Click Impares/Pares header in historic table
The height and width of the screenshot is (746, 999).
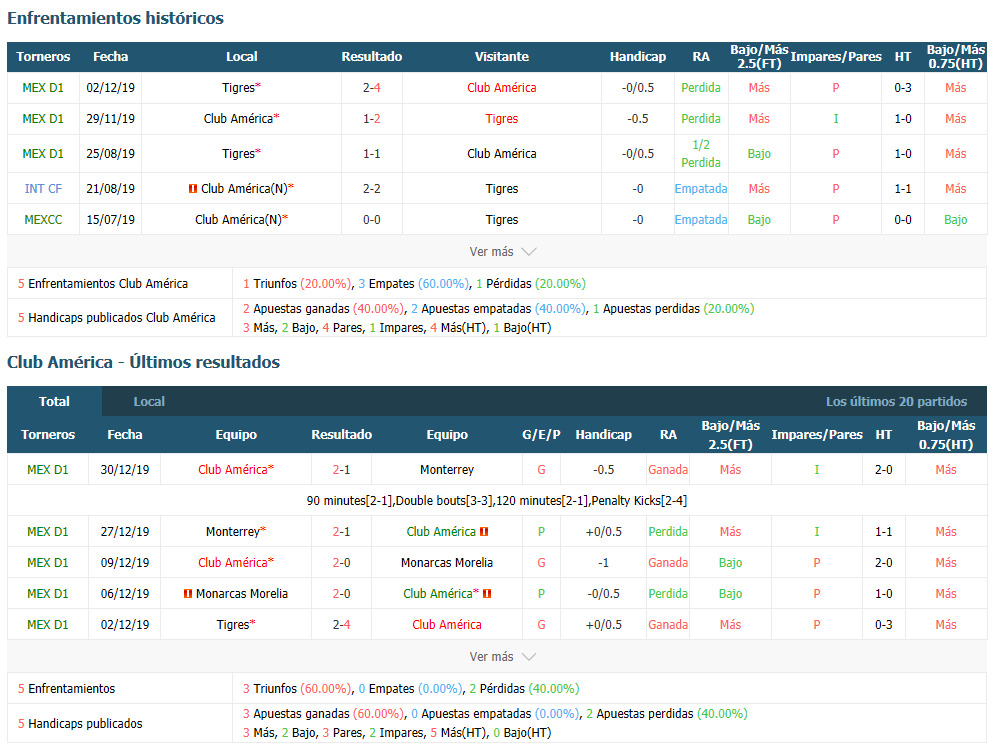tap(836, 57)
